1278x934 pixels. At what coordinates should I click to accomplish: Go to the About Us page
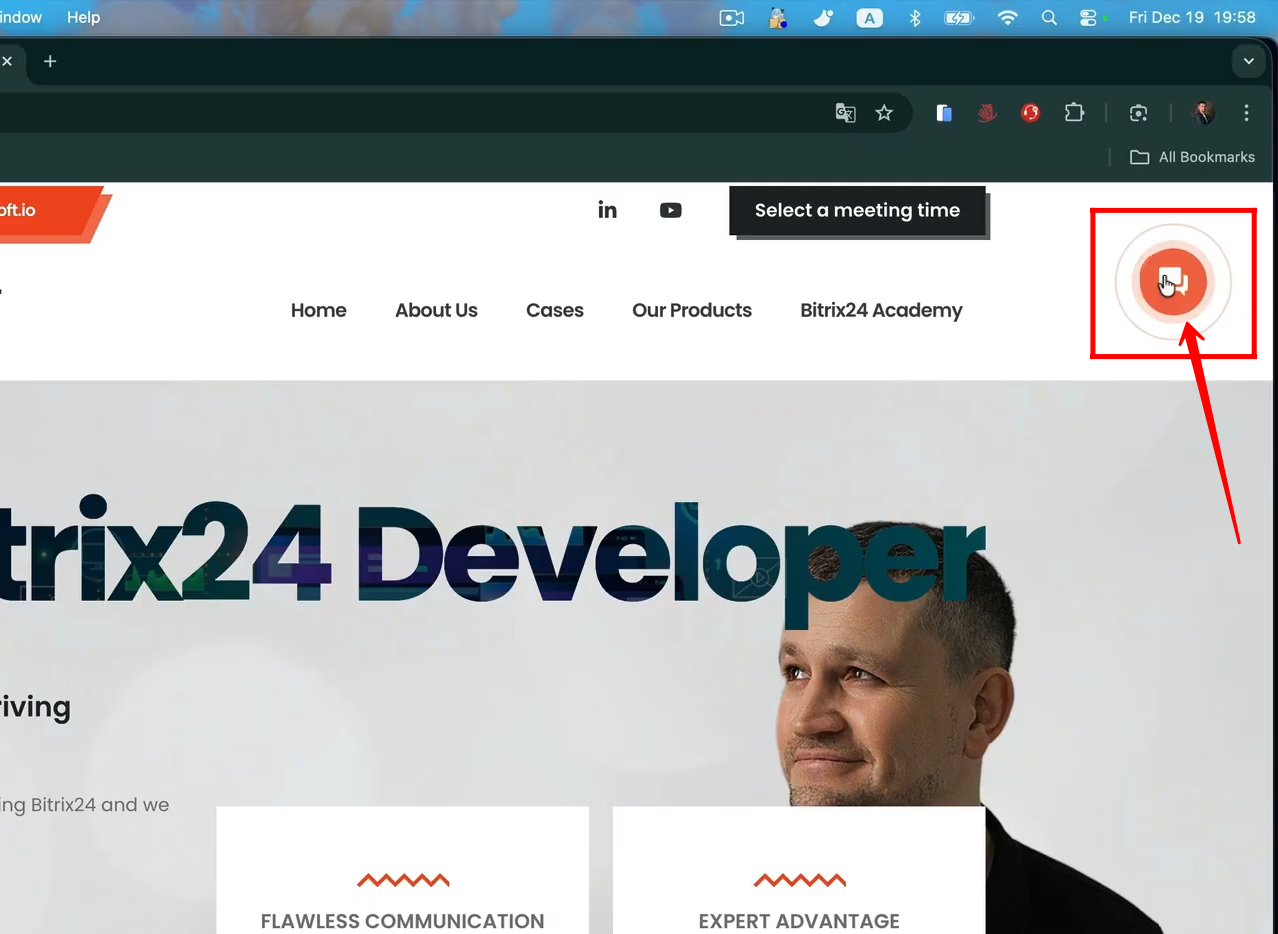(x=436, y=310)
